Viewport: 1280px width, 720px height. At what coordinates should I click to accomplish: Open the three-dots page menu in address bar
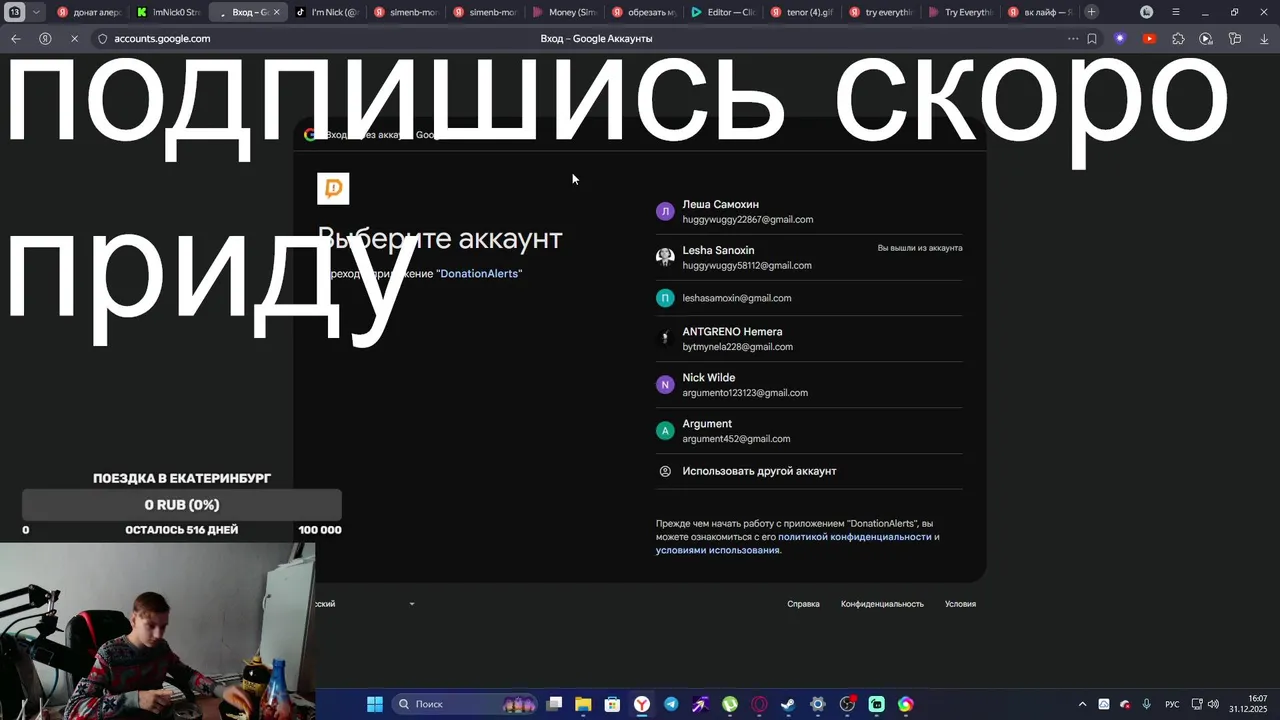[x=1073, y=39]
